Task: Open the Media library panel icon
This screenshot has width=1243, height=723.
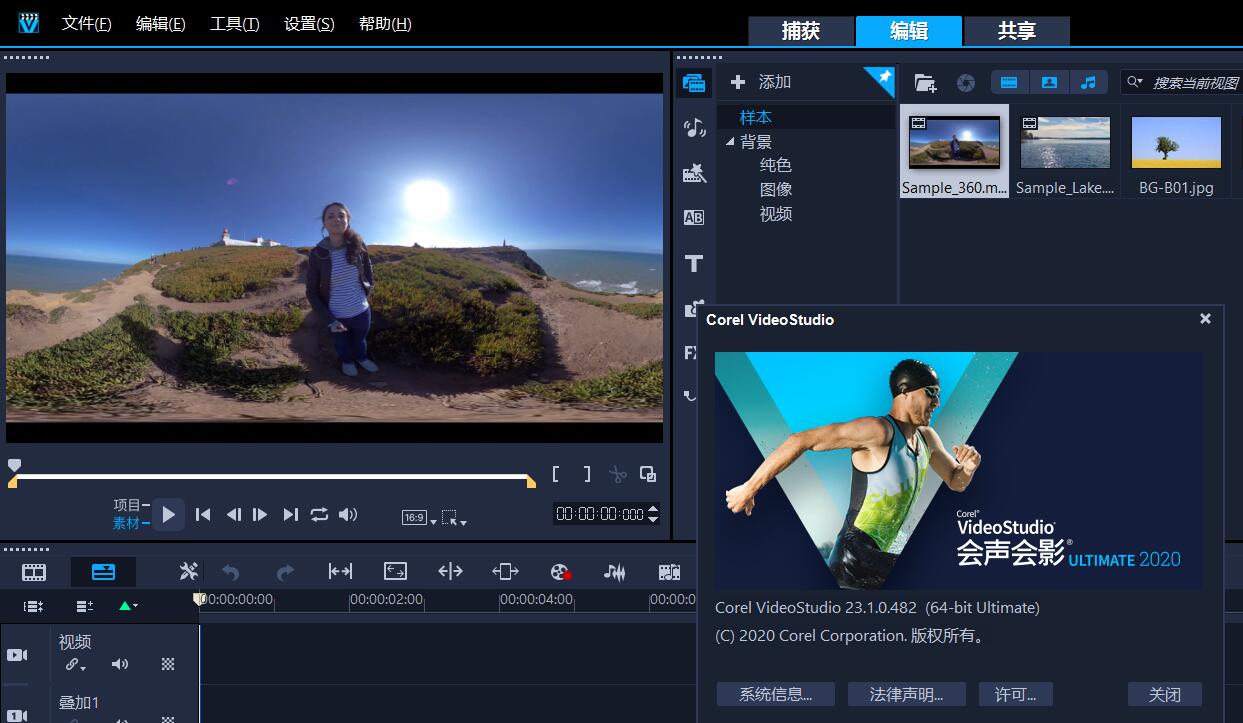Action: pyautogui.click(x=694, y=83)
